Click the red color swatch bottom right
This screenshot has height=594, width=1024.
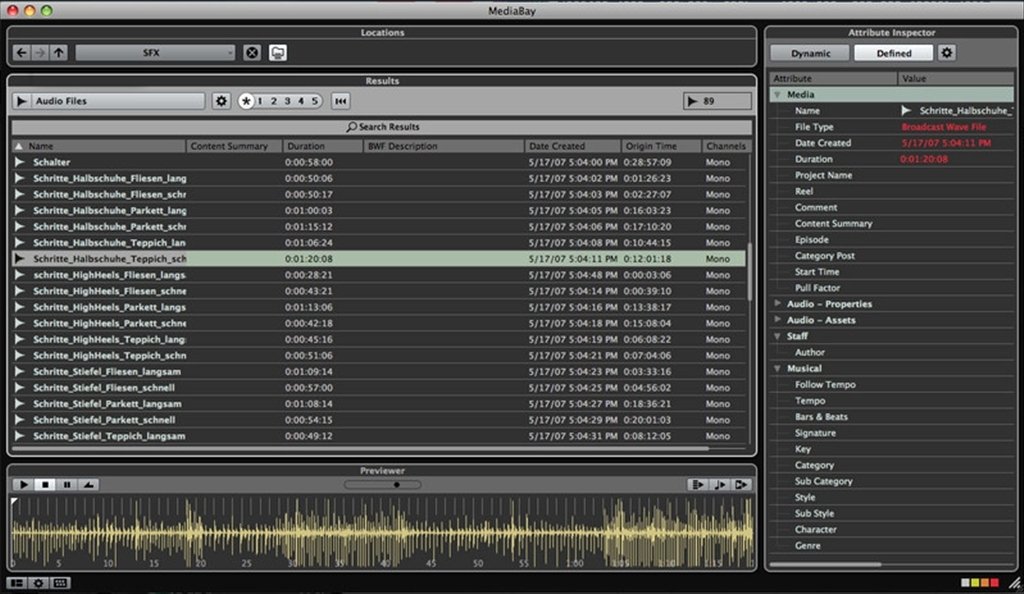995,583
